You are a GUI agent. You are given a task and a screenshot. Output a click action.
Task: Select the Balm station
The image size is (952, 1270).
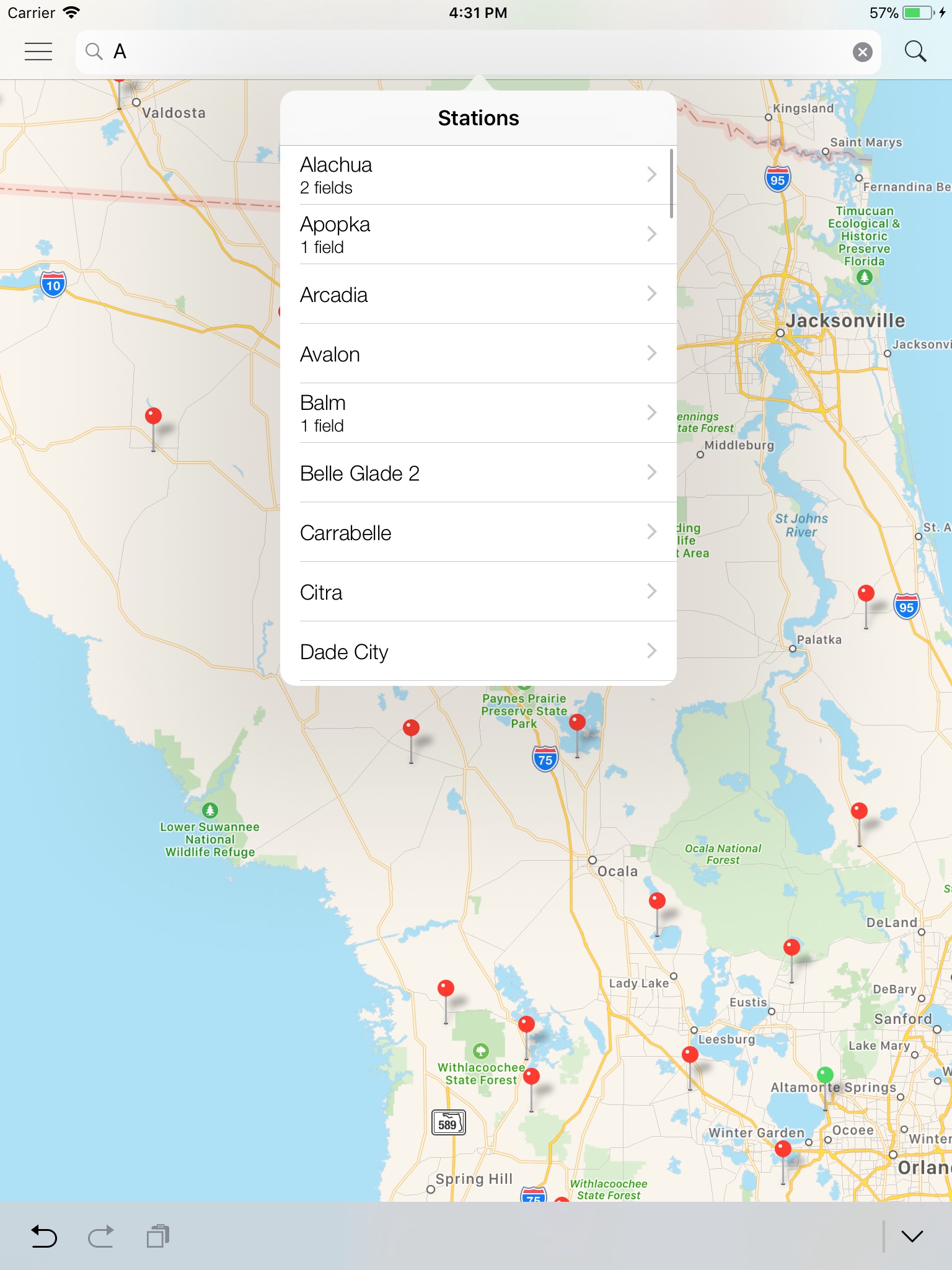point(478,413)
